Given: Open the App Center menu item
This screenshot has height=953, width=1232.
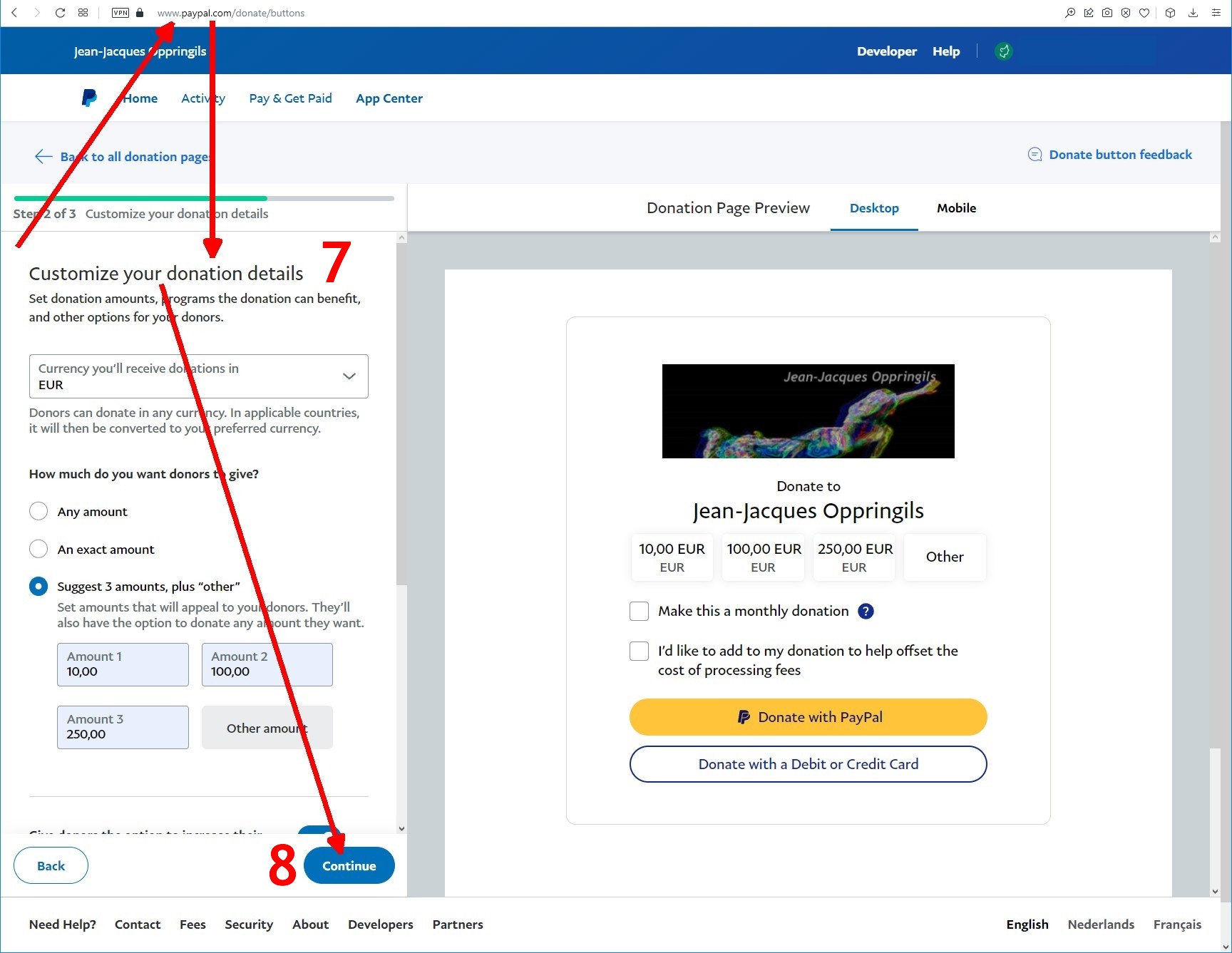Looking at the screenshot, I should (389, 98).
